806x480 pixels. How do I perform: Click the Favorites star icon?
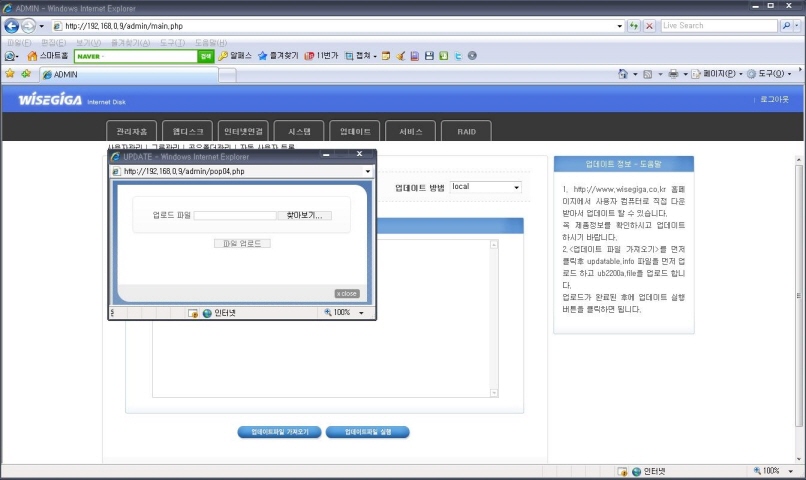coord(10,74)
